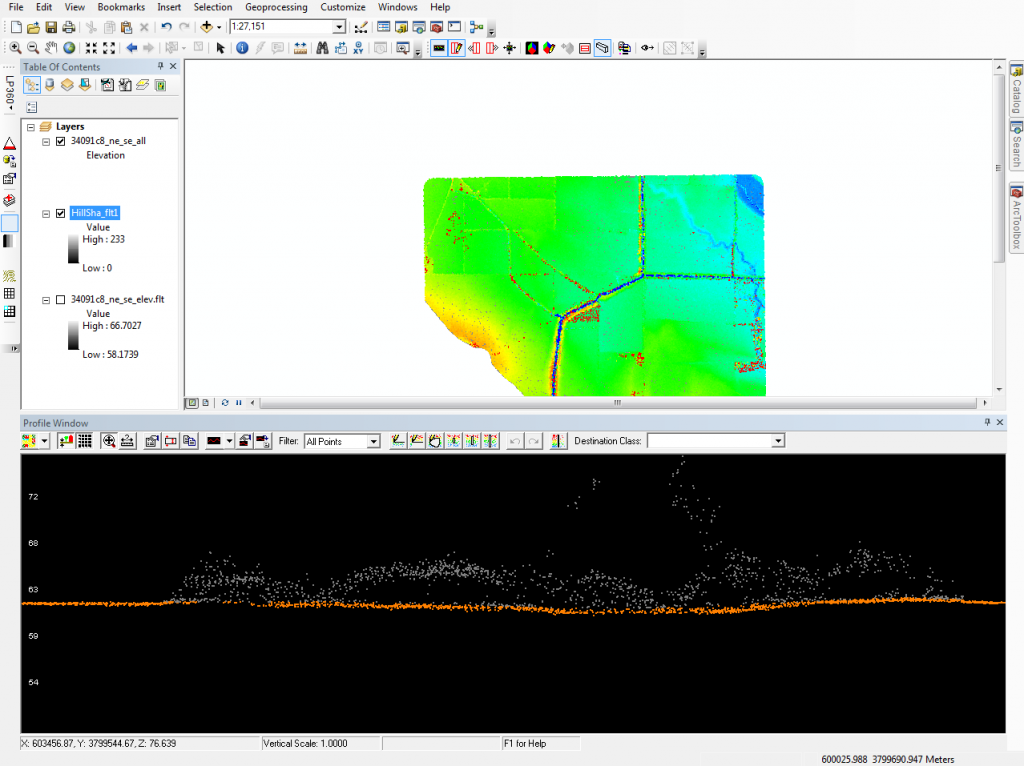Screen dimensions: 1024x766
Task: Collapse the HillSha_flt1 legend
Action: (45, 212)
